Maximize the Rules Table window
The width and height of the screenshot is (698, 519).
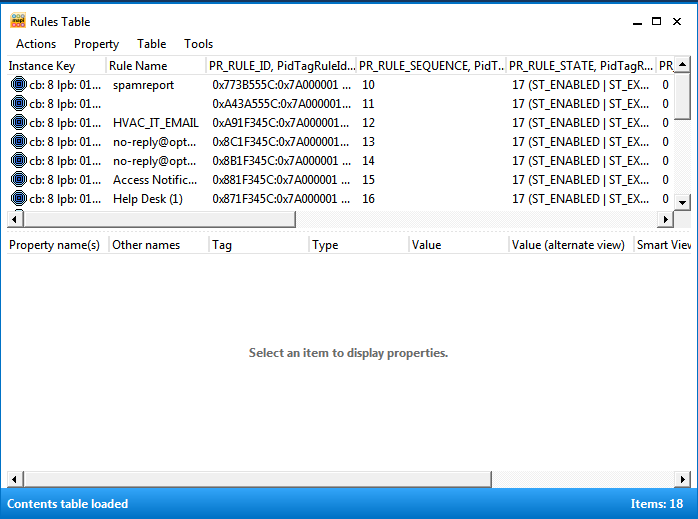point(656,21)
